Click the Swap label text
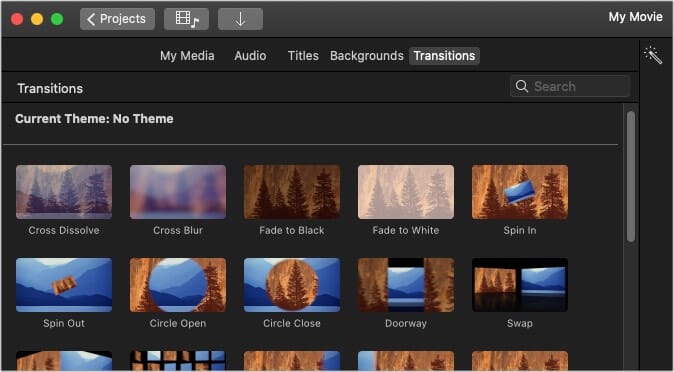Screen dimensions: 674x372 (x=520, y=323)
